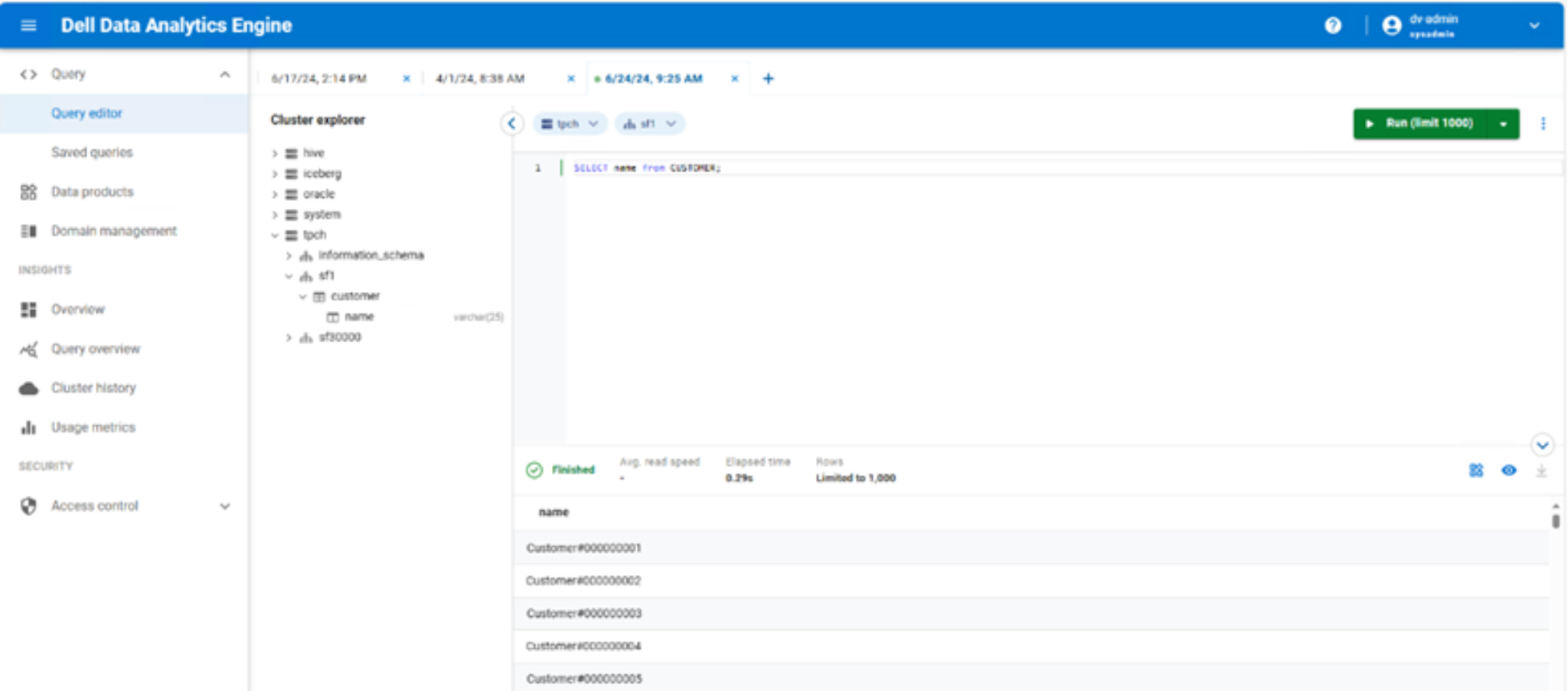The height and width of the screenshot is (691, 1568).
Task: Select the customer table in tree
Action: [x=355, y=297]
